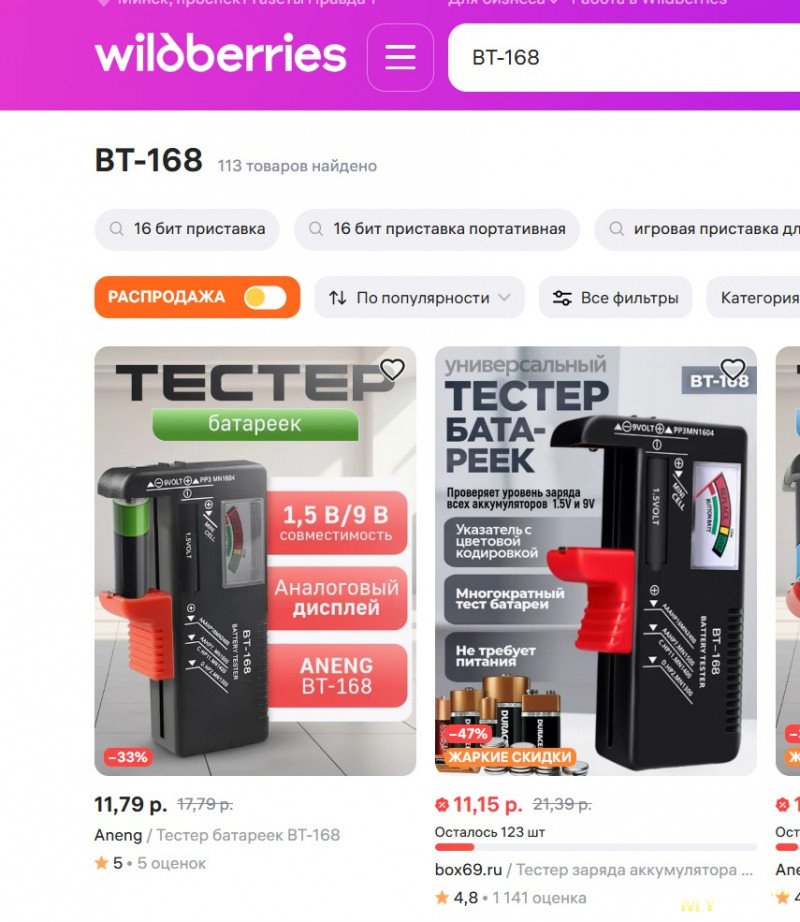Open the Aneng tester product image

pyautogui.click(x=255, y=561)
